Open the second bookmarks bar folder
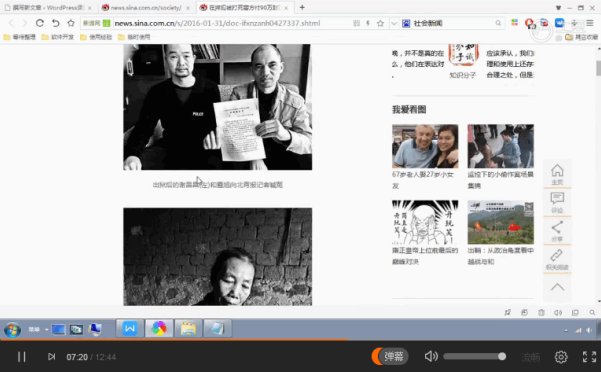This screenshot has height=372, width=601. tap(57, 37)
